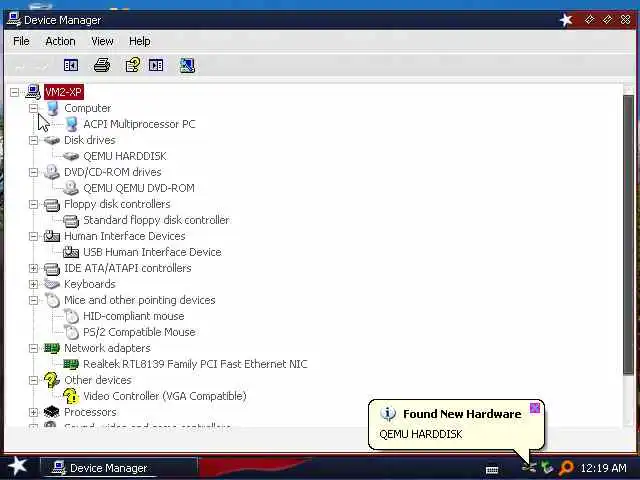This screenshot has width=640, height=480.
Task: Click the Standard floppy disk controller icon
Action: coord(71,220)
